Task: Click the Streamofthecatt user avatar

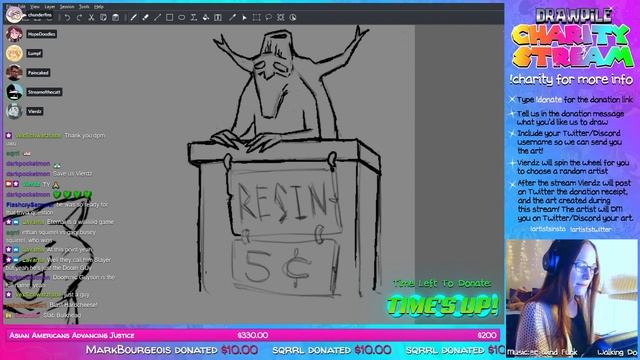Action: [14, 92]
